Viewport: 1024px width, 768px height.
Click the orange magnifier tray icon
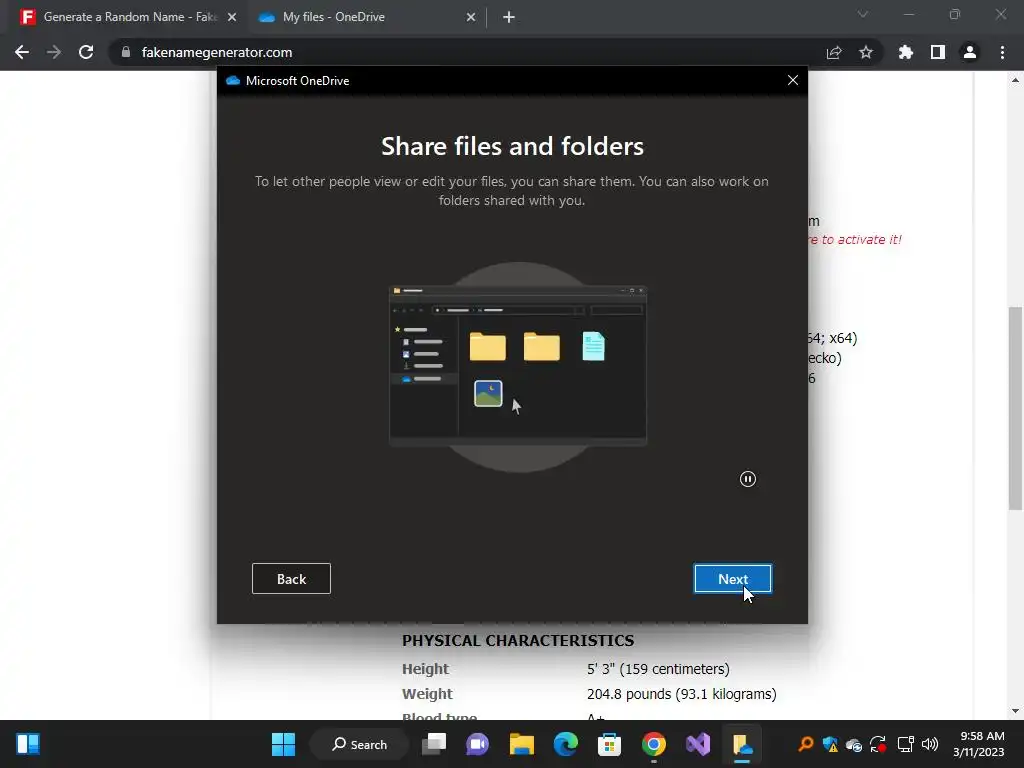point(806,744)
